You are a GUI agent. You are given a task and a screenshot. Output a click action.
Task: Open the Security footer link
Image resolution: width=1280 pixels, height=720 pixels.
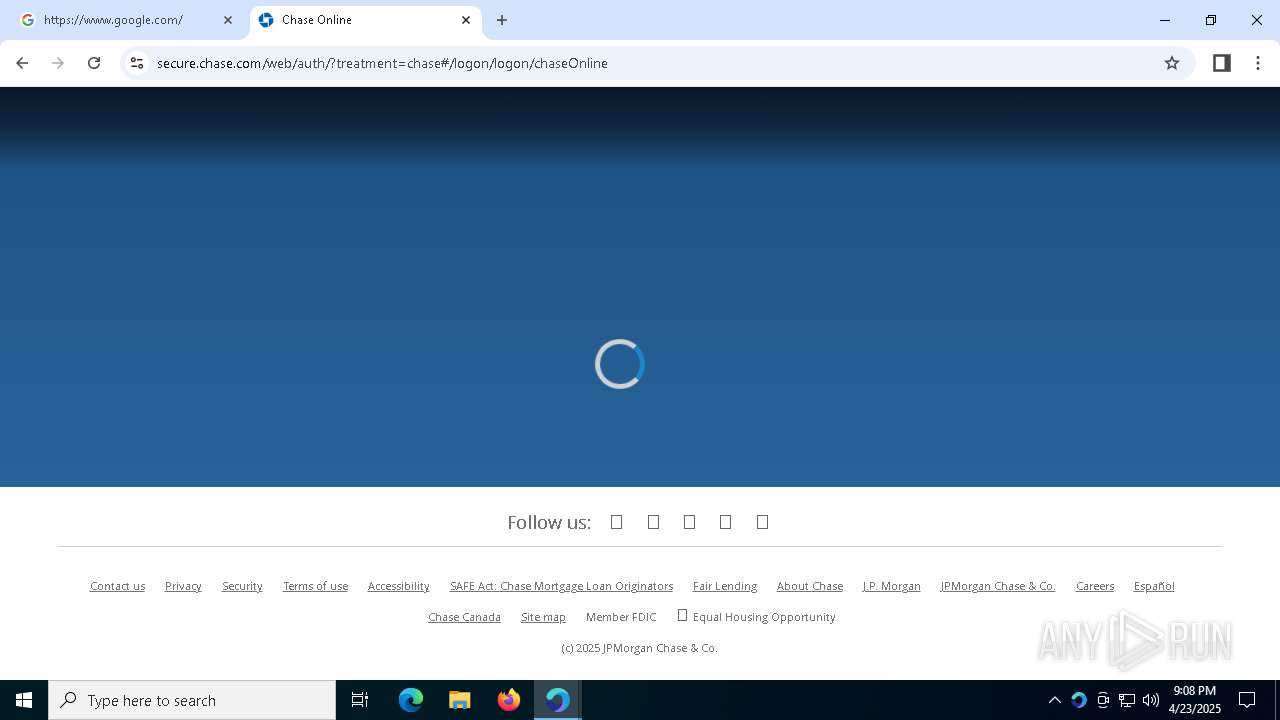(x=242, y=586)
